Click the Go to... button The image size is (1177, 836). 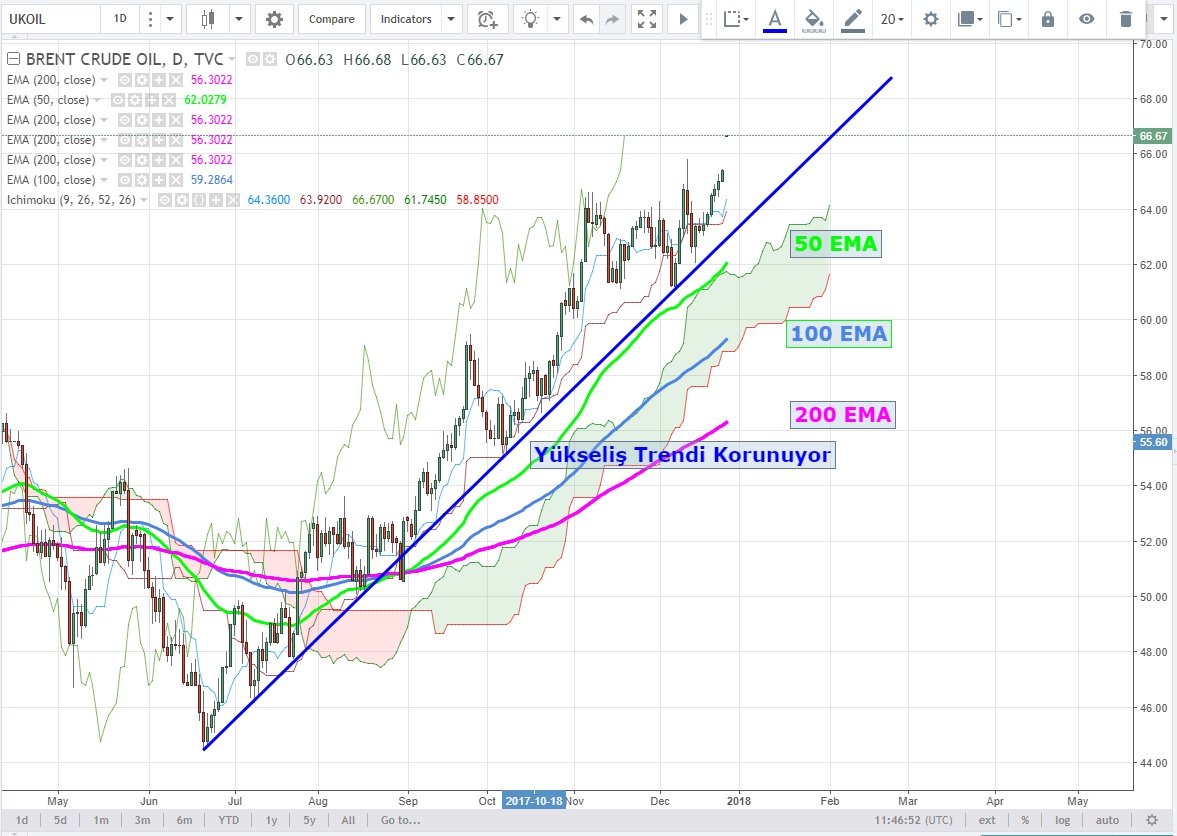tap(399, 820)
